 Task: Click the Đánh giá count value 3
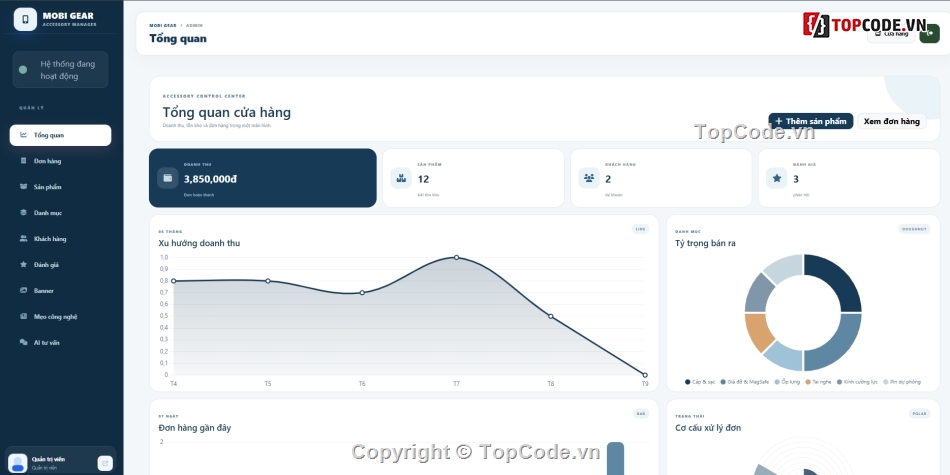pyautogui.click(x=796, y=179)
